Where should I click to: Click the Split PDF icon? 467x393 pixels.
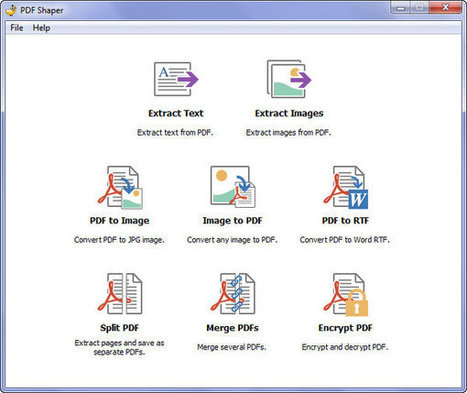pyautogui.click(x=120, y=294)
